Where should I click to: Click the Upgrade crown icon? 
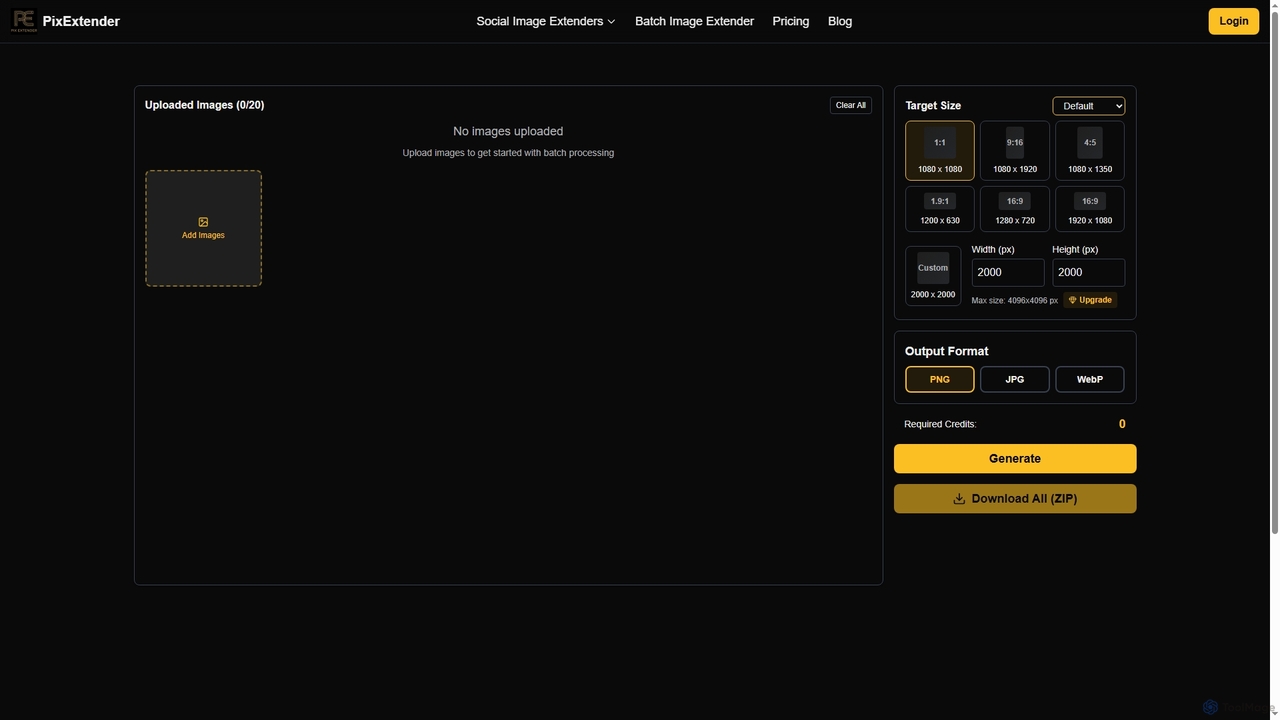click(1072, 300)
